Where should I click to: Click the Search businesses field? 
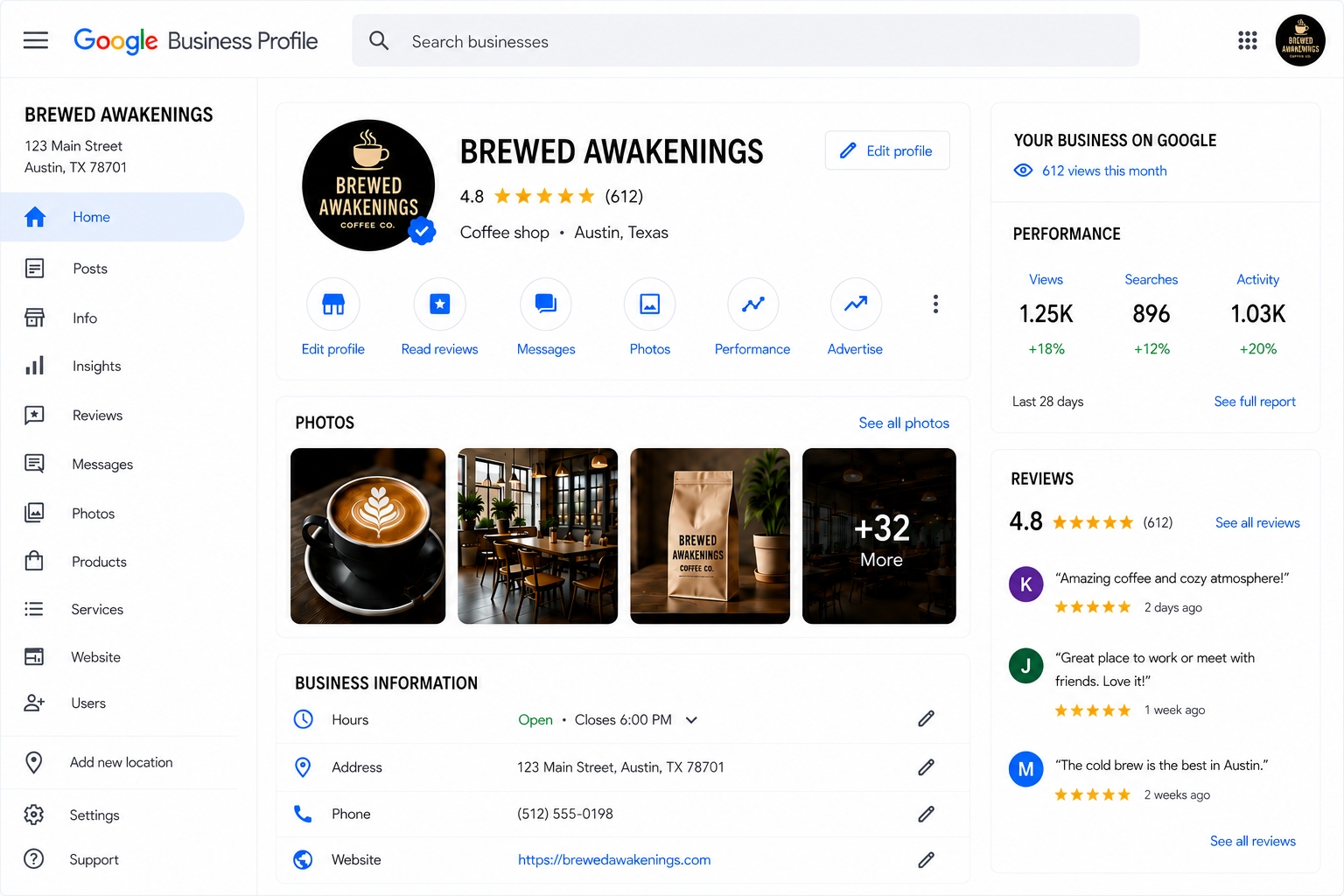(x=745, y=40)
